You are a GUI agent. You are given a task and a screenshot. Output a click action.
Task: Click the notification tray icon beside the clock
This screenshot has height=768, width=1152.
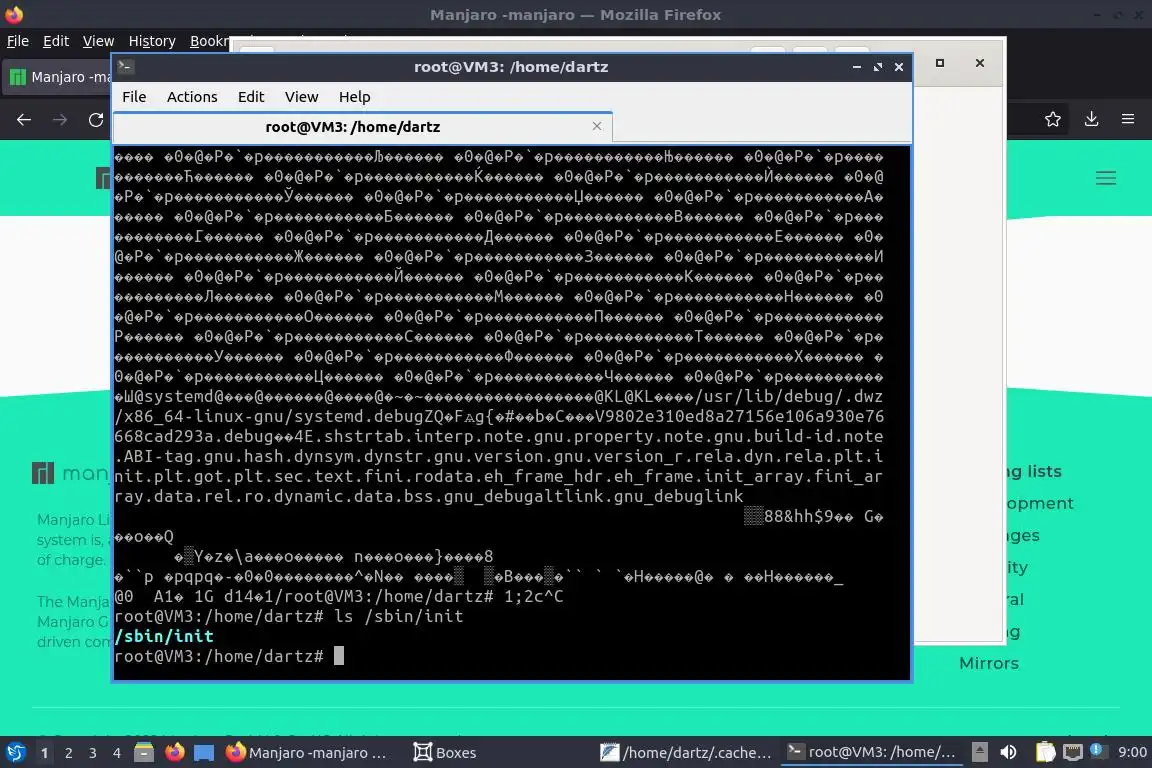(x=1097, y=750)
